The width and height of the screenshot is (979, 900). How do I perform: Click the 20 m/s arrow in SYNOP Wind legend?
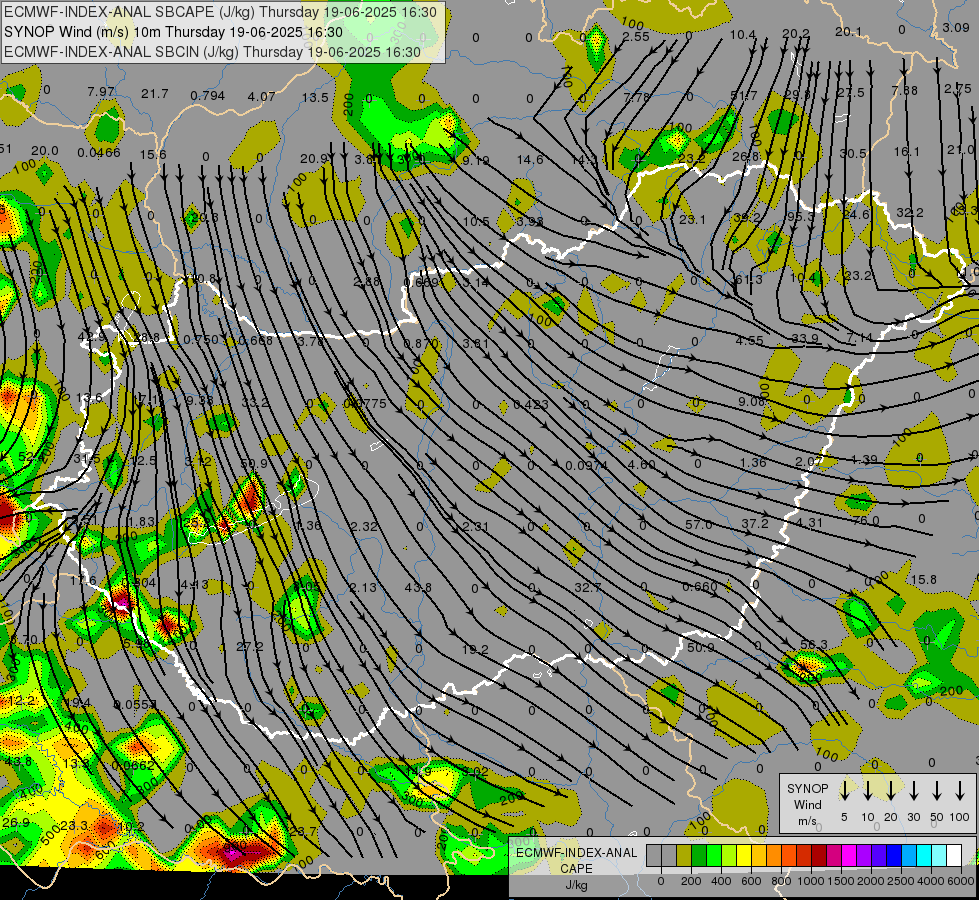click(x=891, y=790)
